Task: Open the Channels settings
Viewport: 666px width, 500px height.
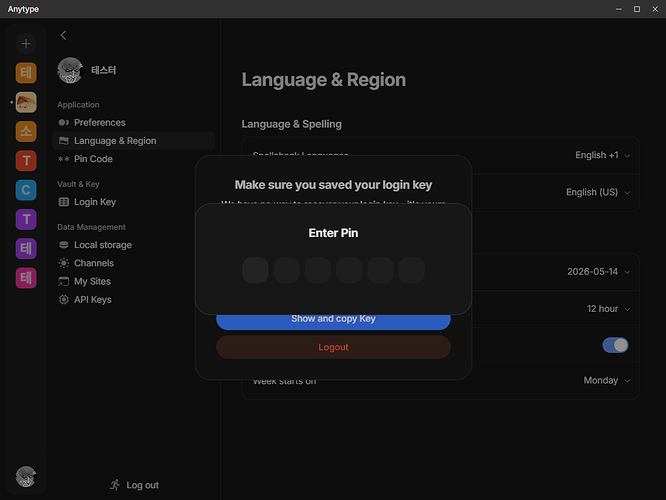Action: (x=133, y=263)
